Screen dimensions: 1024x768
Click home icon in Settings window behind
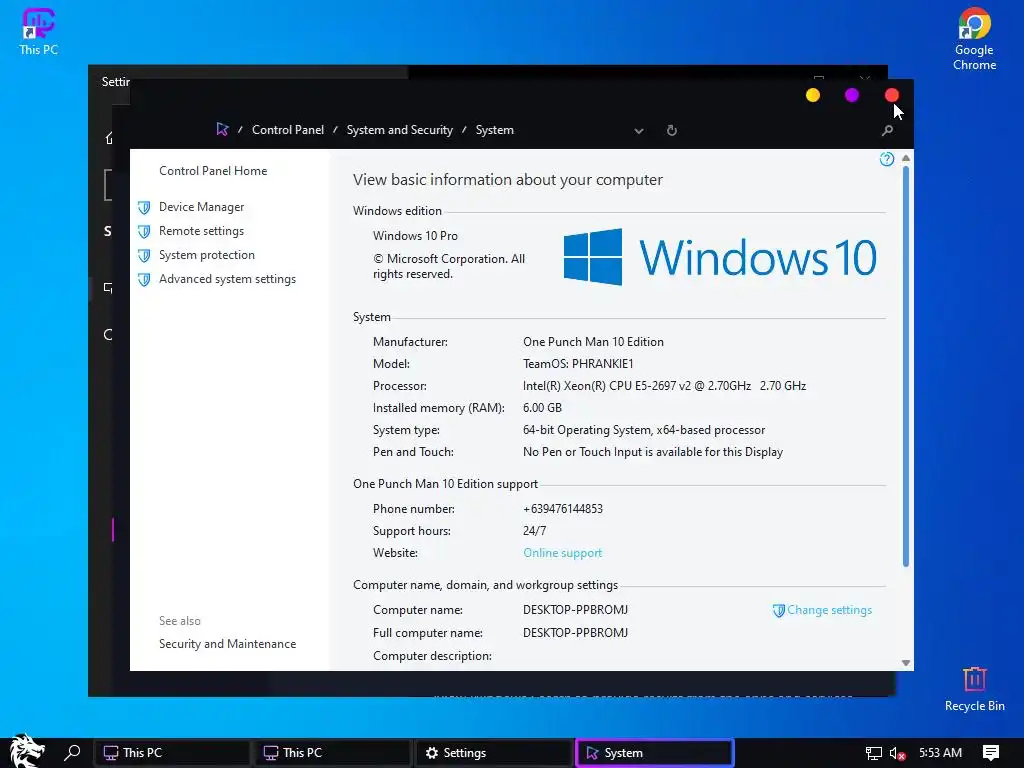pyautogui.click(x=109, y=138)
